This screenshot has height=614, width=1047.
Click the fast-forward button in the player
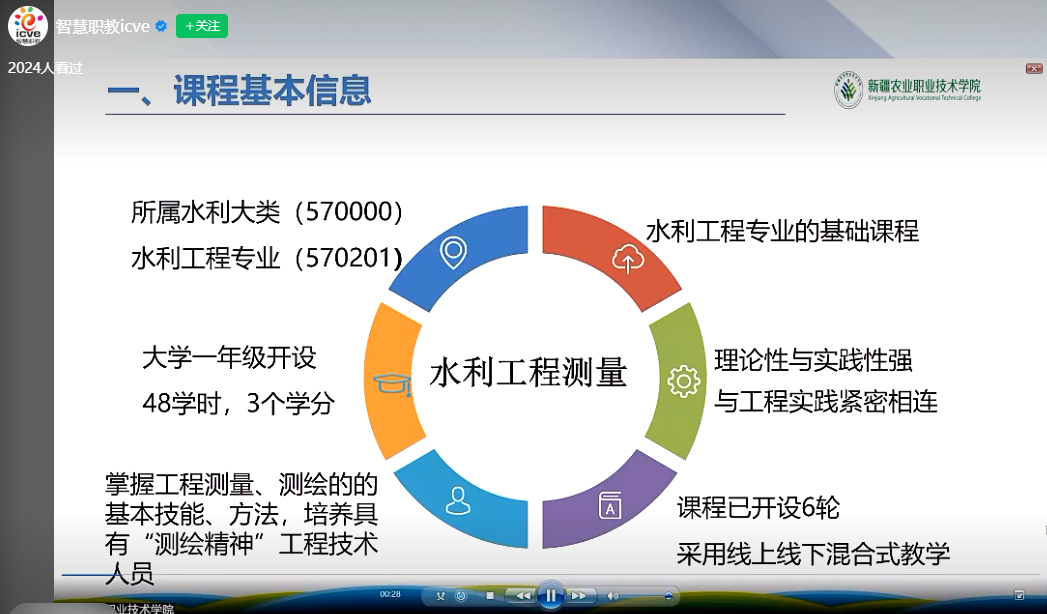579,596
